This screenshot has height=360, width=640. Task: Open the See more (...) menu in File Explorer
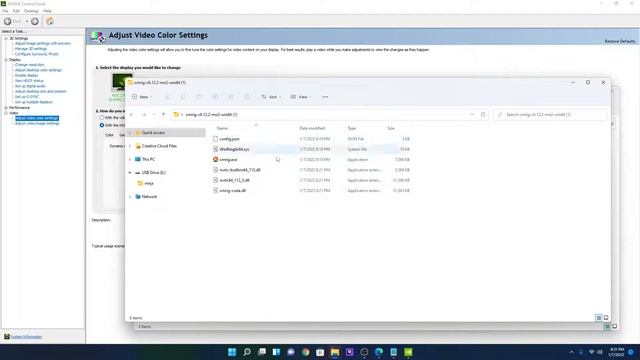(x=325, y=97)
